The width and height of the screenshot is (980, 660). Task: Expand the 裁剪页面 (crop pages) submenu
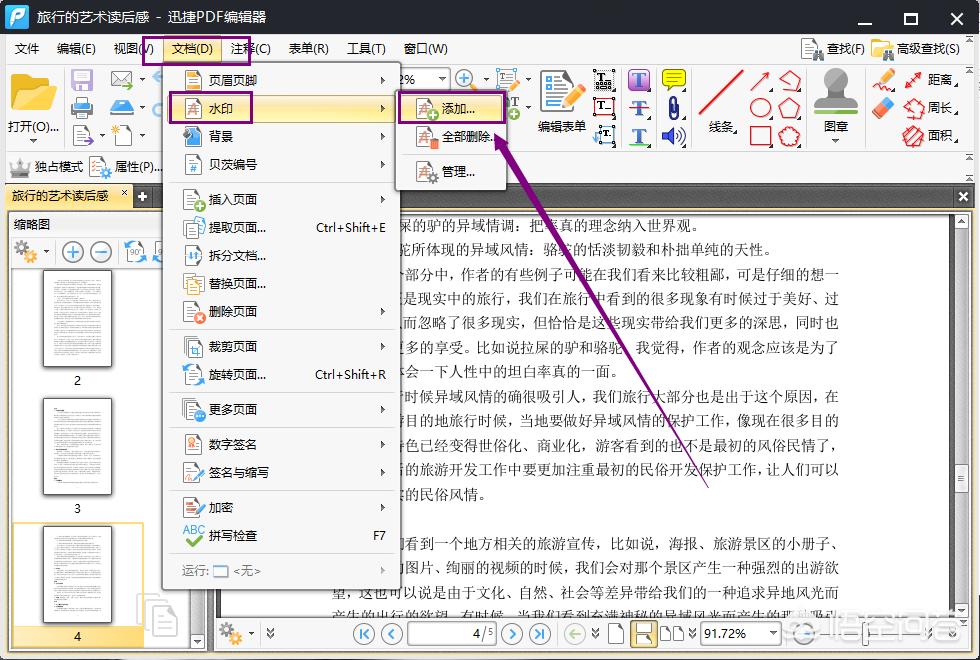coord(232,349)
